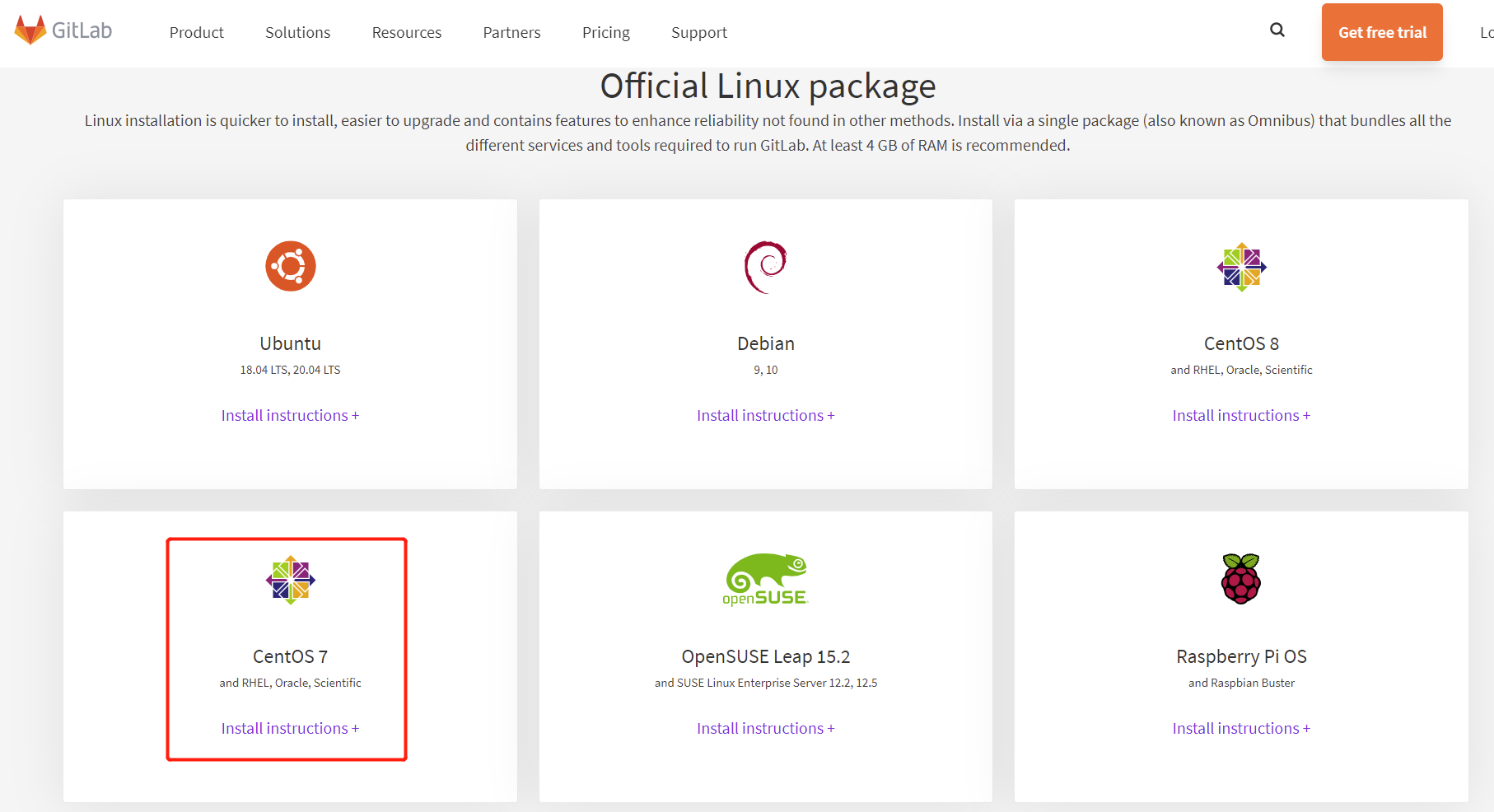Click the OpenSUSE Leap 15.2 heading

coord(766,656)
